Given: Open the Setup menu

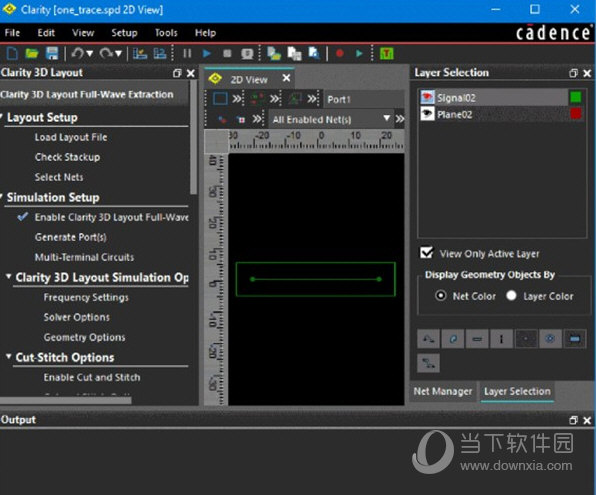Looking at the screenshot, I should pyautogui.click(x=124, y=33).
